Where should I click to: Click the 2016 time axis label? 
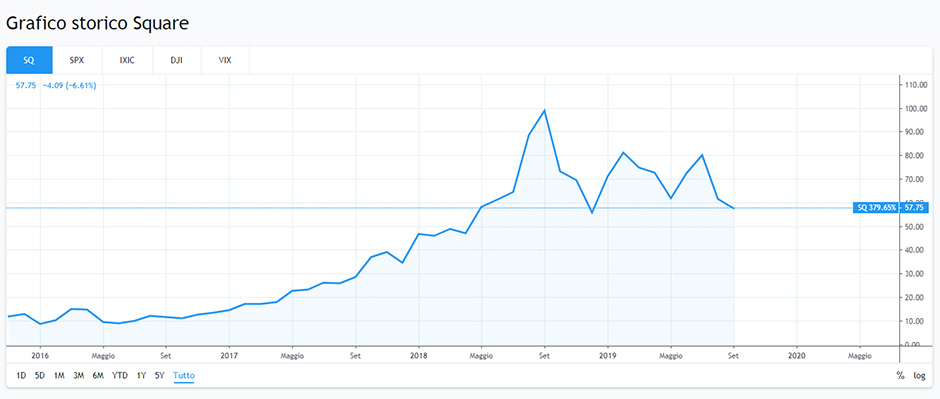[40, 356]
